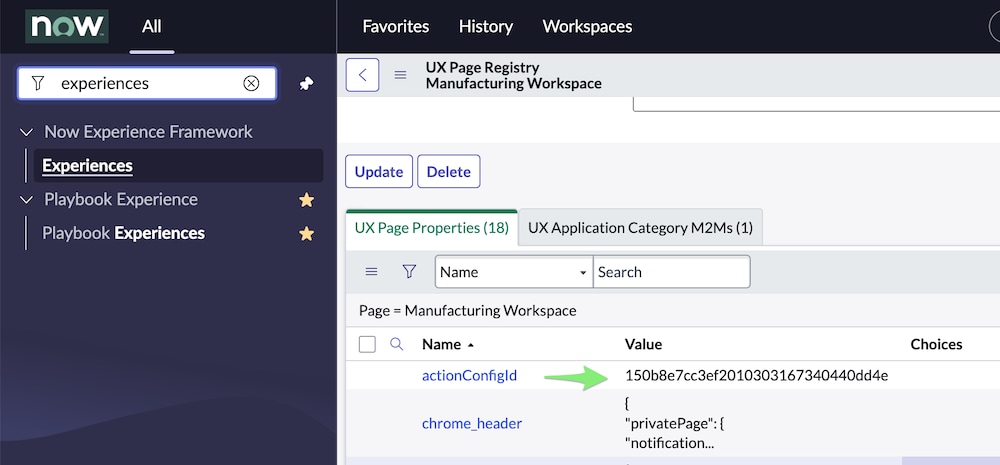Click the Choices column header

[x=936, y=344]
